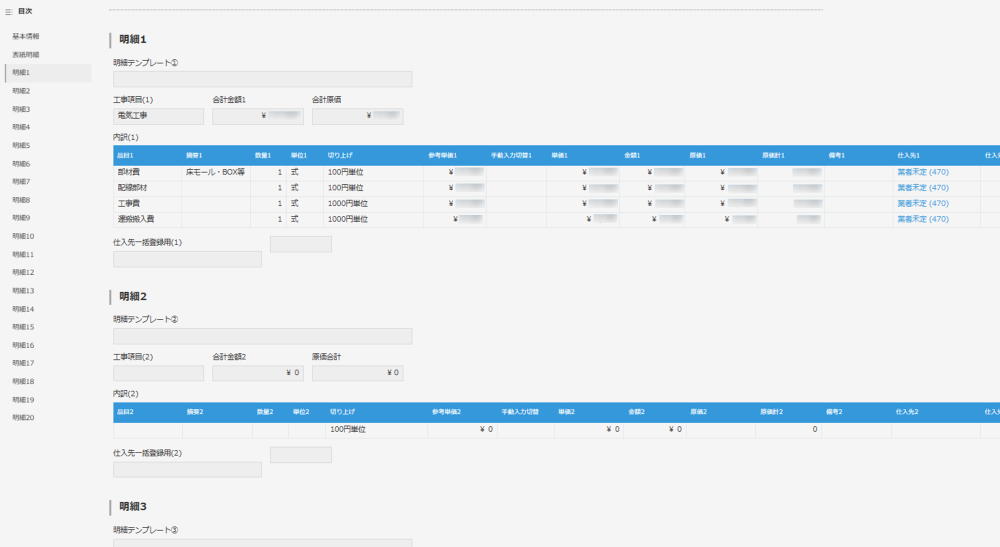
Task: Click the empty 工事項目(2) field
Action: click(159, 373)
